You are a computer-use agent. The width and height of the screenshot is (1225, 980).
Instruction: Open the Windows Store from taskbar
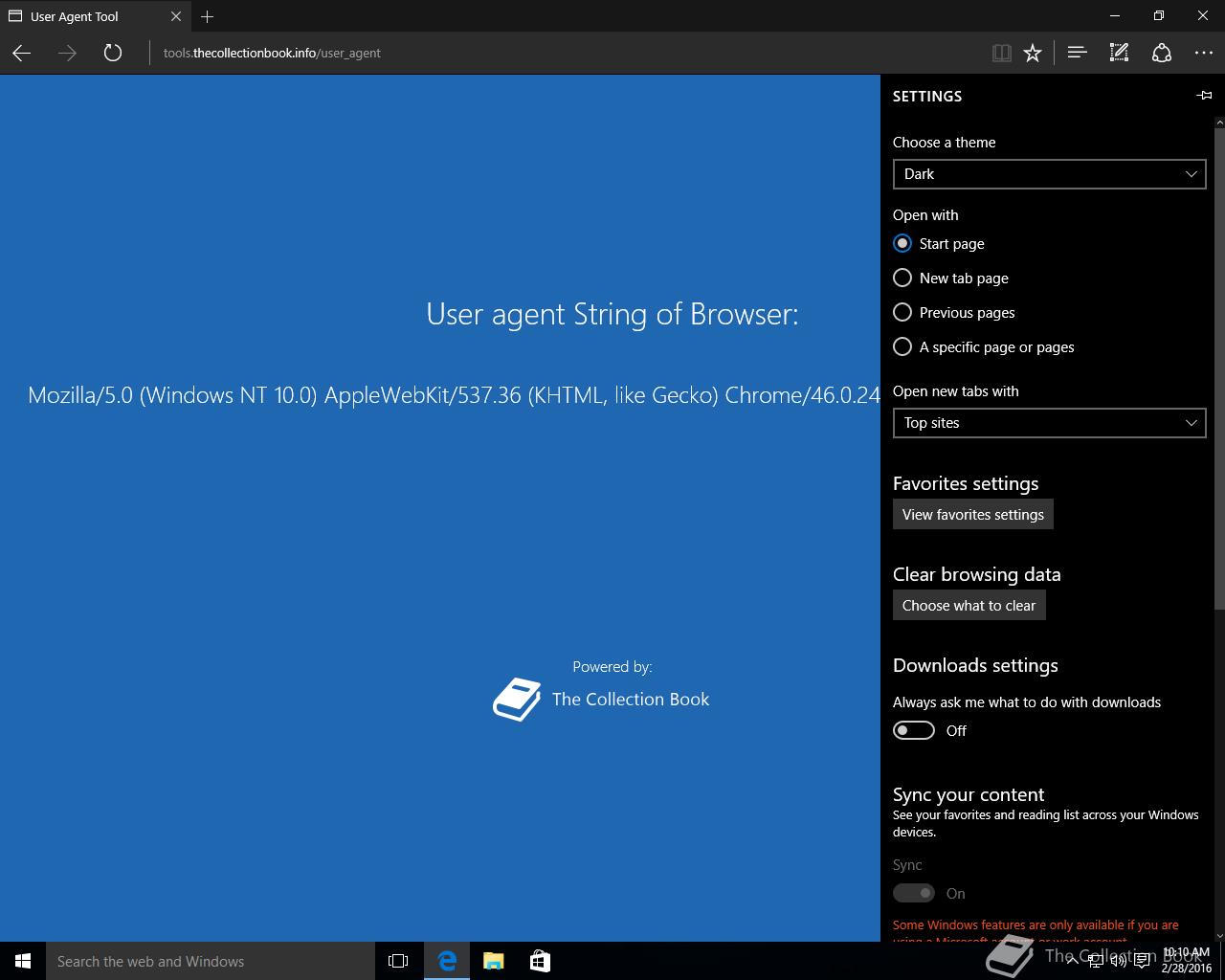[540, 961]
